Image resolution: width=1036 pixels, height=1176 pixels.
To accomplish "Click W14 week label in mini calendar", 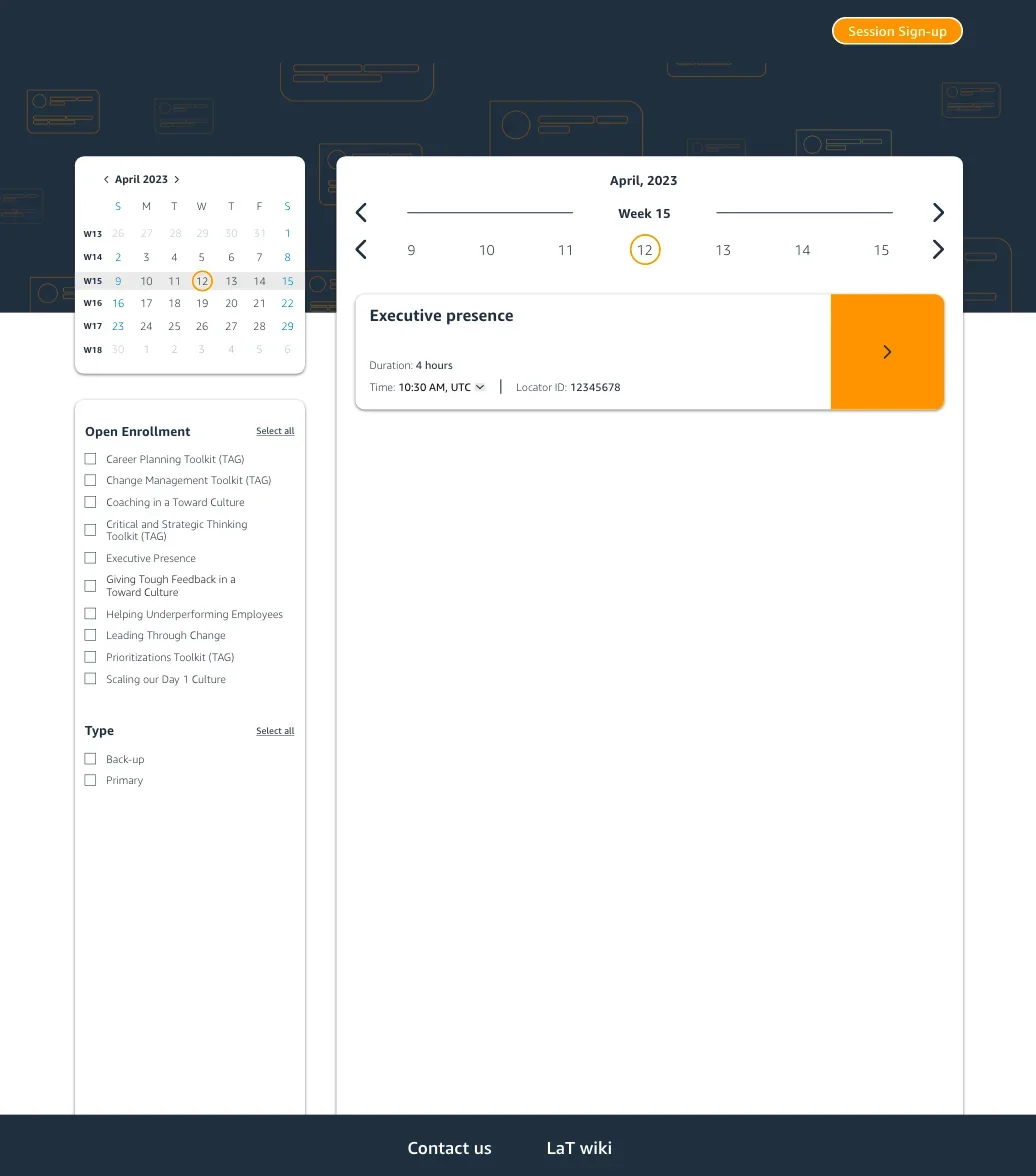I will click(x=92, y=257).
